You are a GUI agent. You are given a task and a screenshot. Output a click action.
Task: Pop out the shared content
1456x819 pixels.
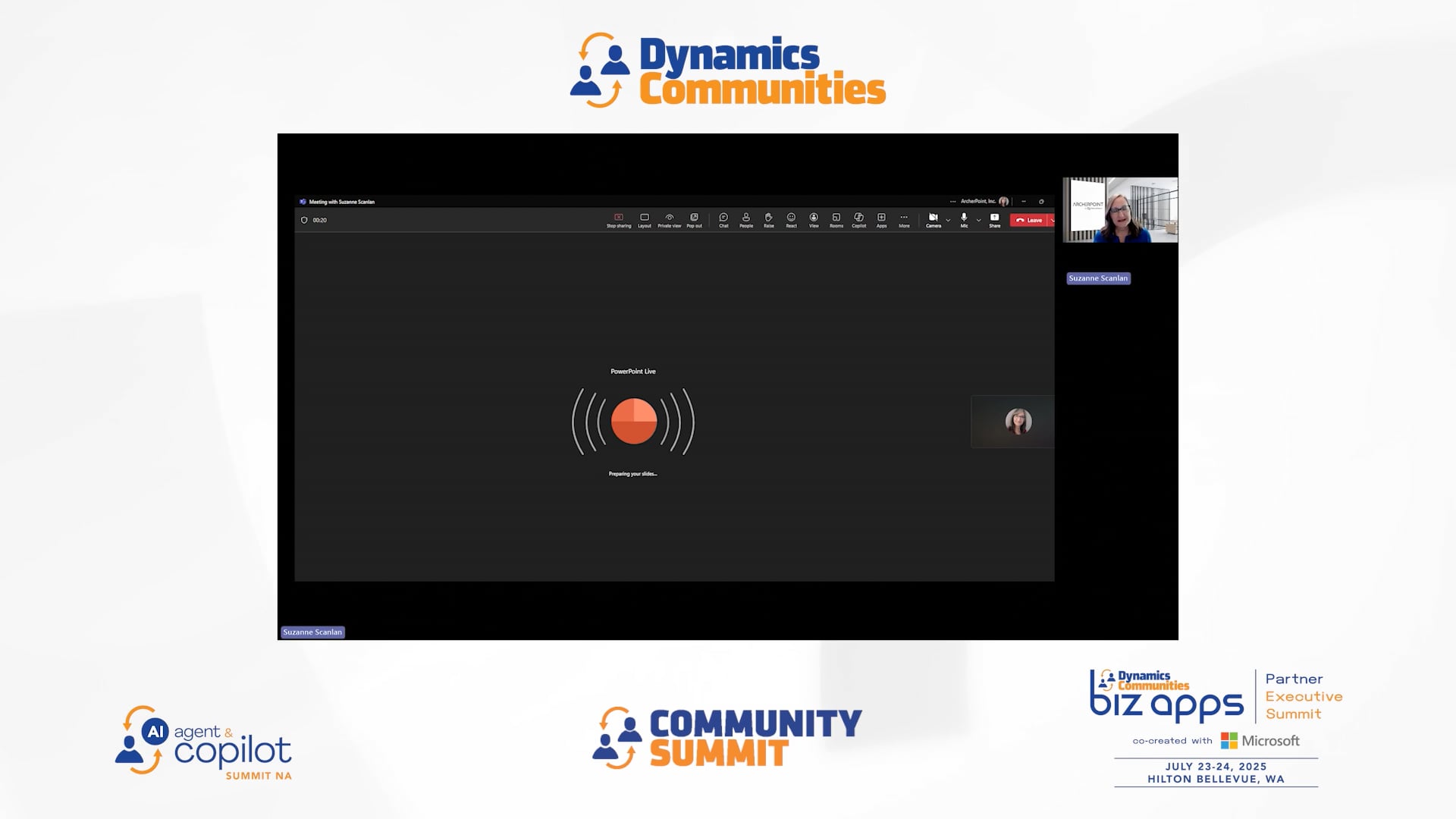(x=694, y=220)
